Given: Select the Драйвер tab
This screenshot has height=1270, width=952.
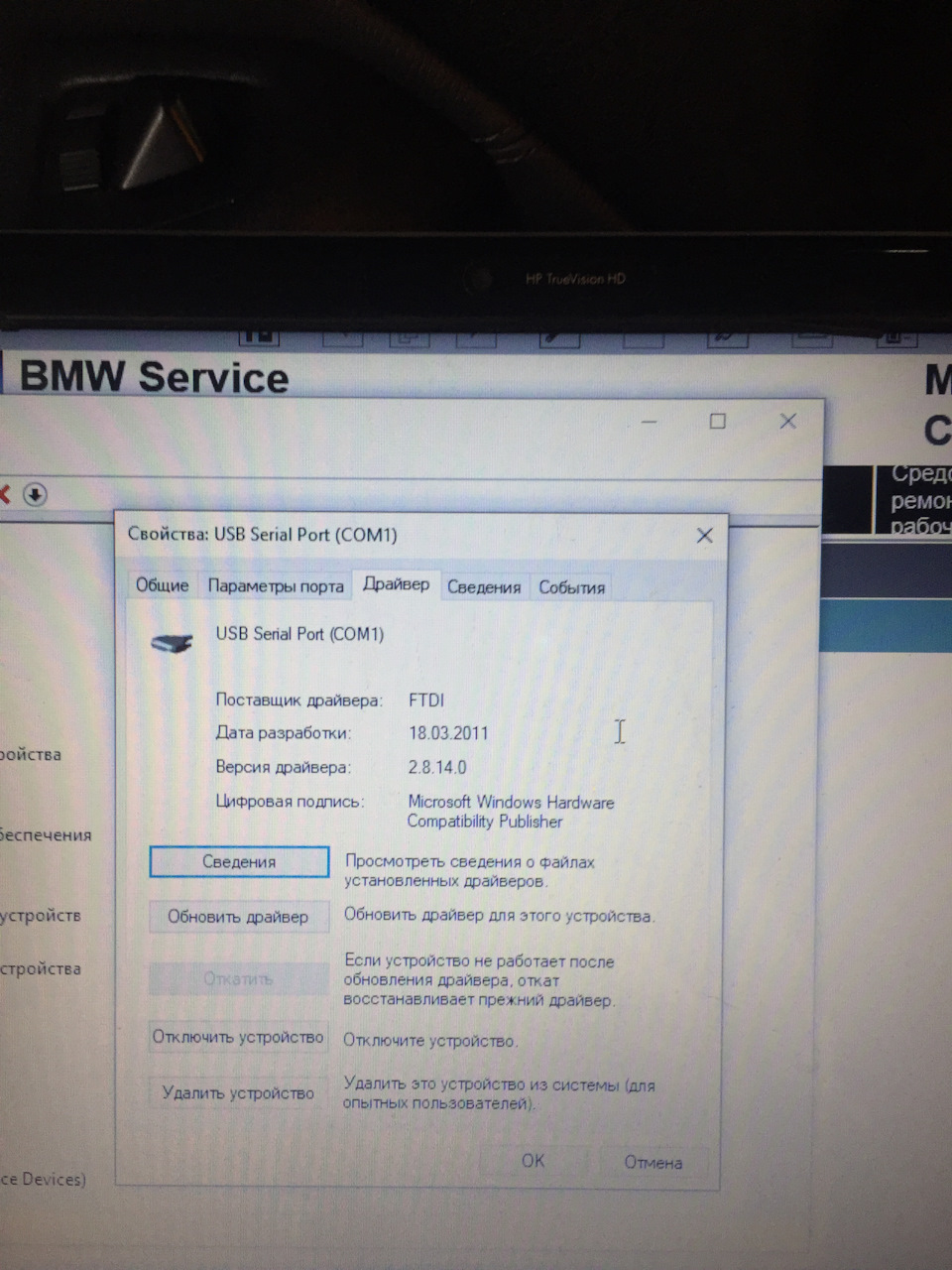Looking at the screenshot, I should 396,583.
